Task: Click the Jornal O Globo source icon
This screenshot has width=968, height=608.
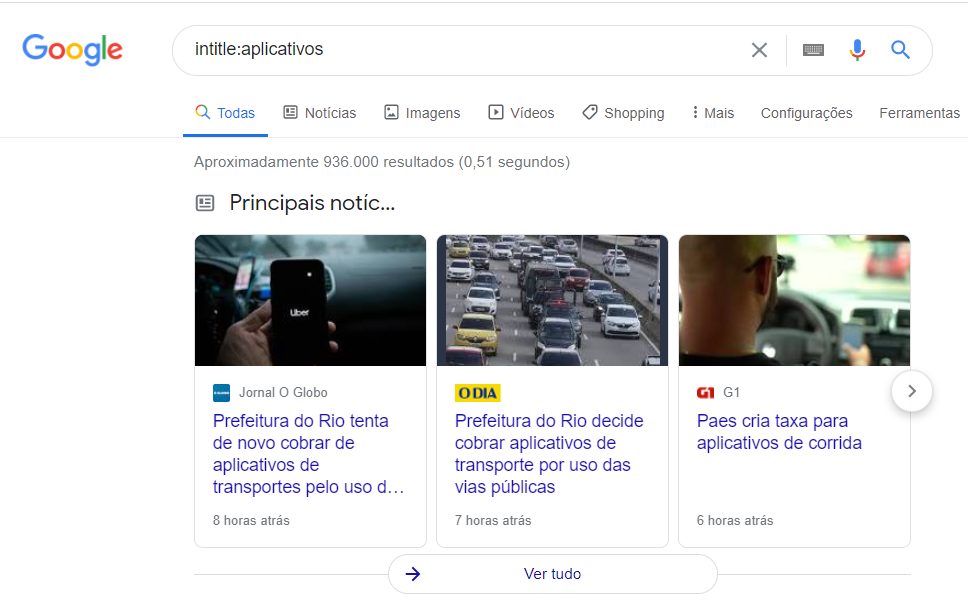Action: pyautogui.click(x=222, y=393)
